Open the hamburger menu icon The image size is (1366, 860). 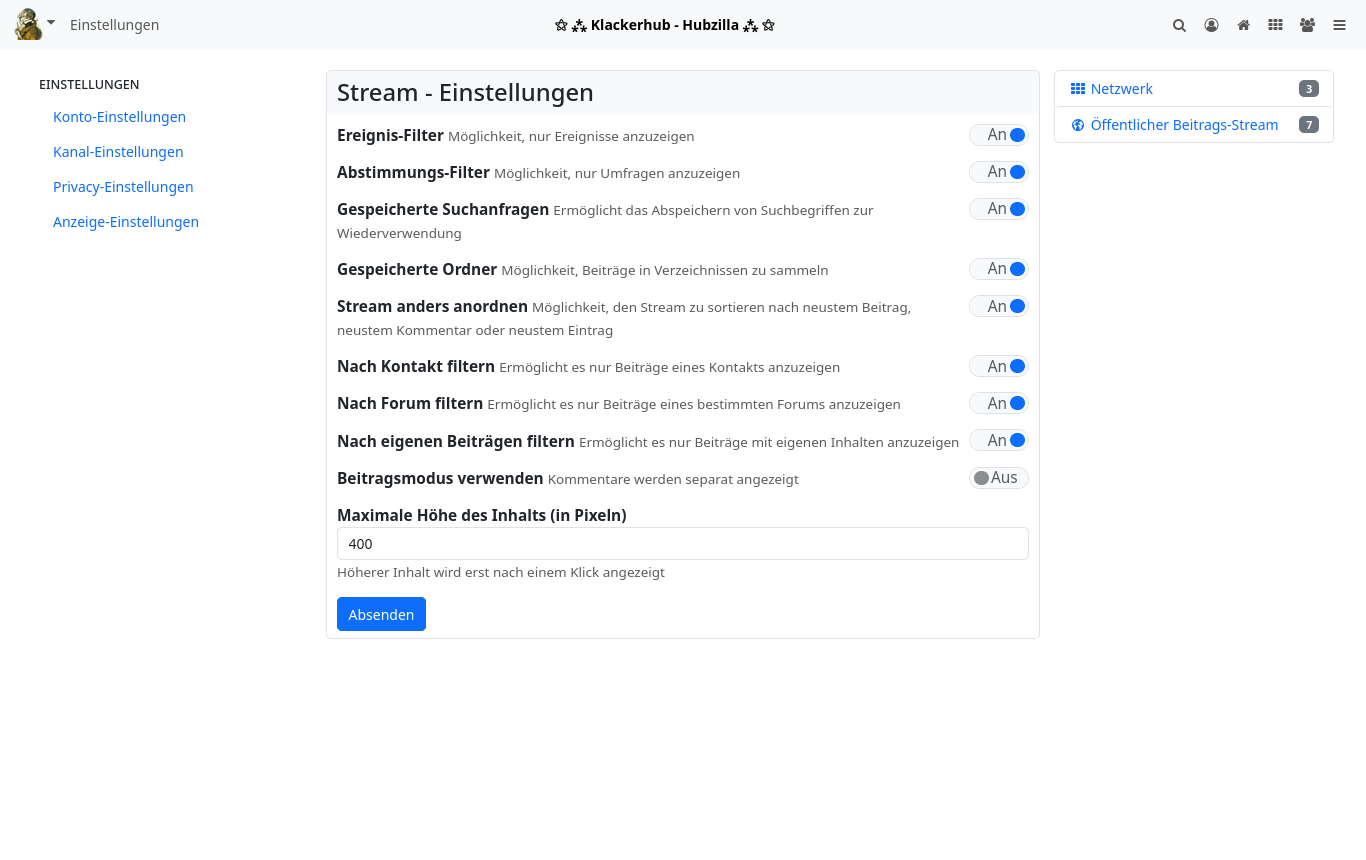[1339, 25]
